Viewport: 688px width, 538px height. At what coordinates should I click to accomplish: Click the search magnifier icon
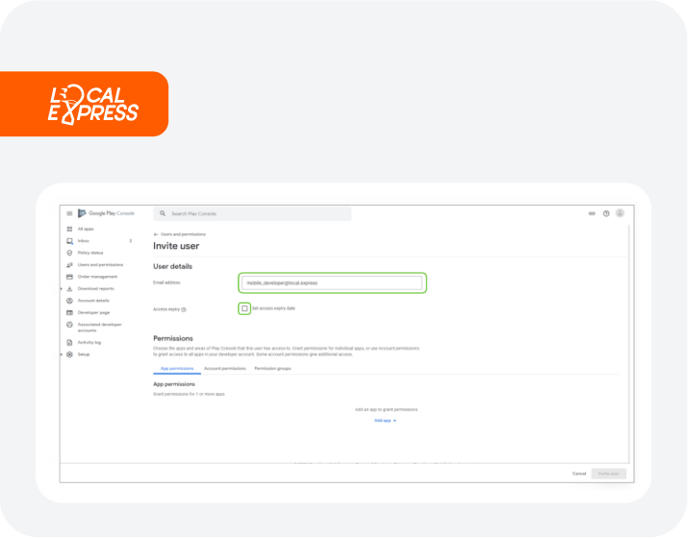pyautogui.click(x=163, y=214)
